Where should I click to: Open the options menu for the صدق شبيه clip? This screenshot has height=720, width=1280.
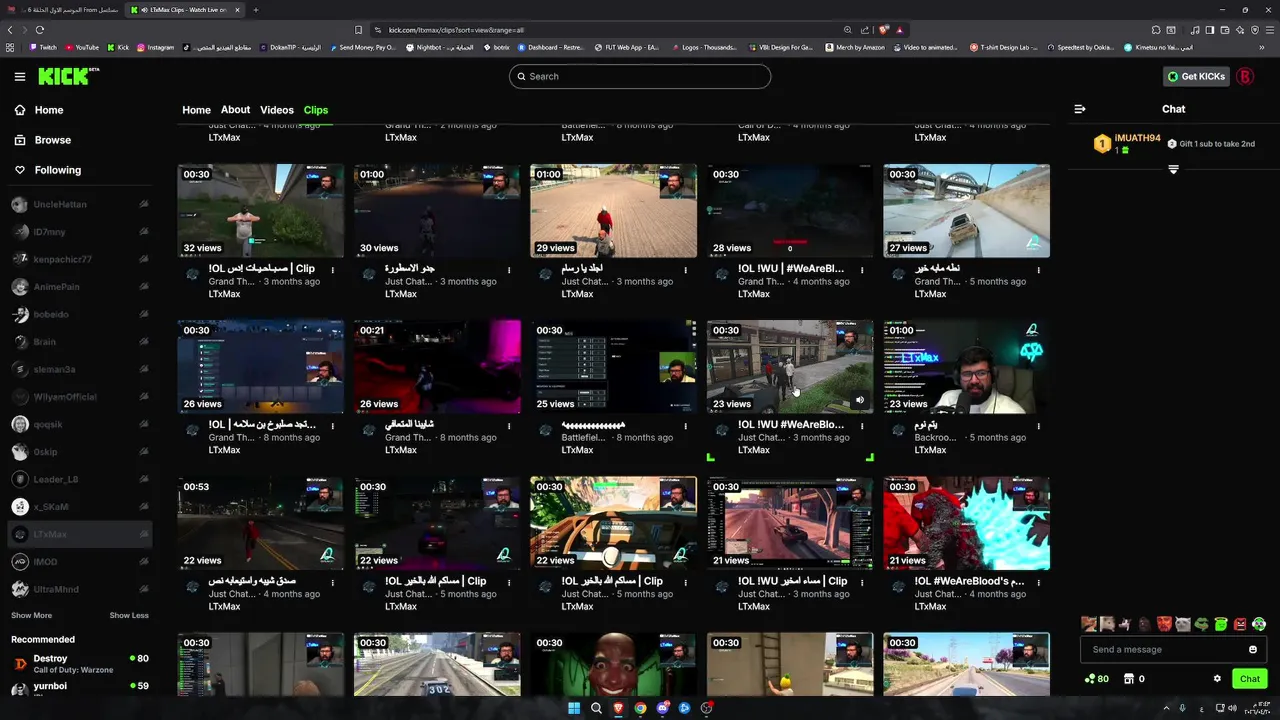pyautogui.click(x=332, y=582)
